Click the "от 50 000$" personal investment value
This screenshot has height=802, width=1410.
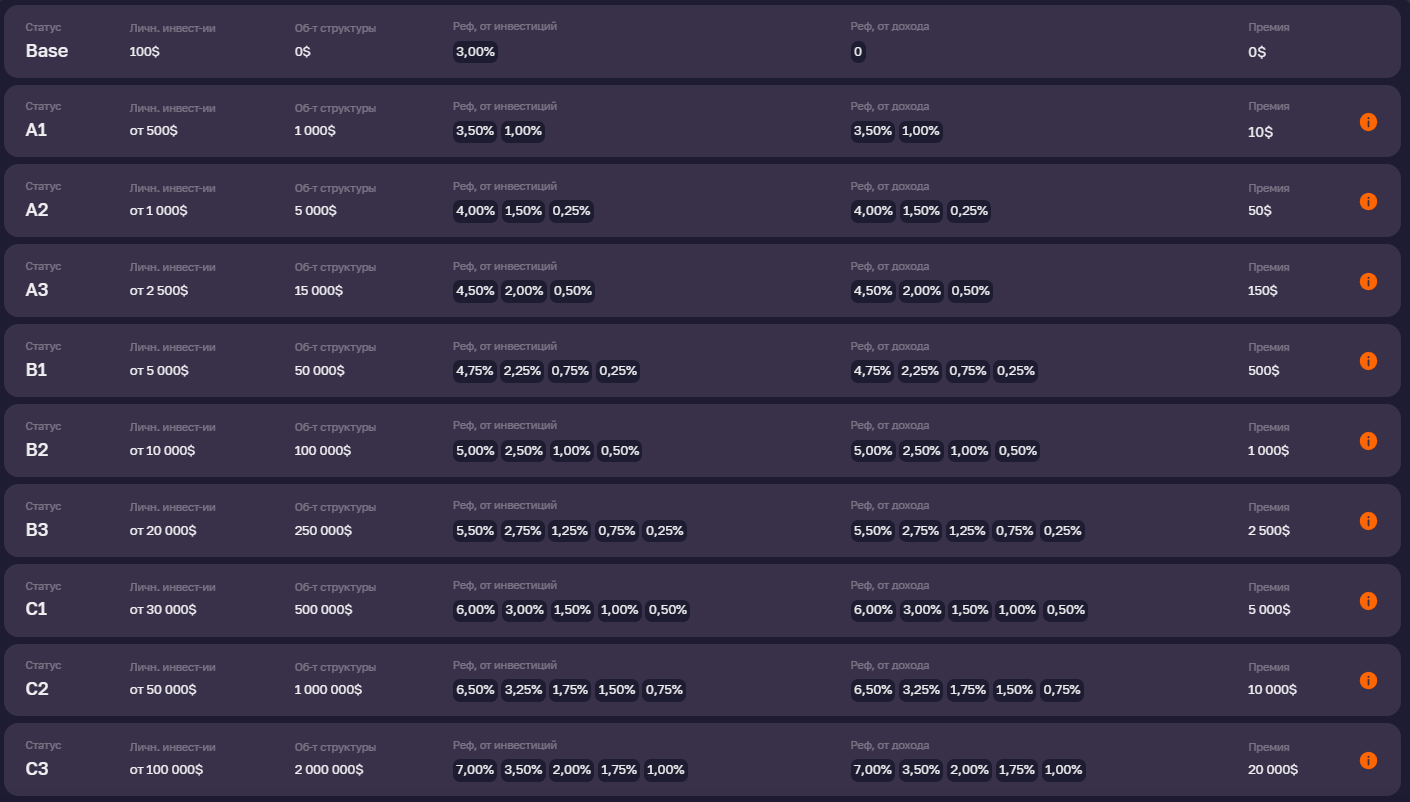pyautogui.click(x=163, y=690)
